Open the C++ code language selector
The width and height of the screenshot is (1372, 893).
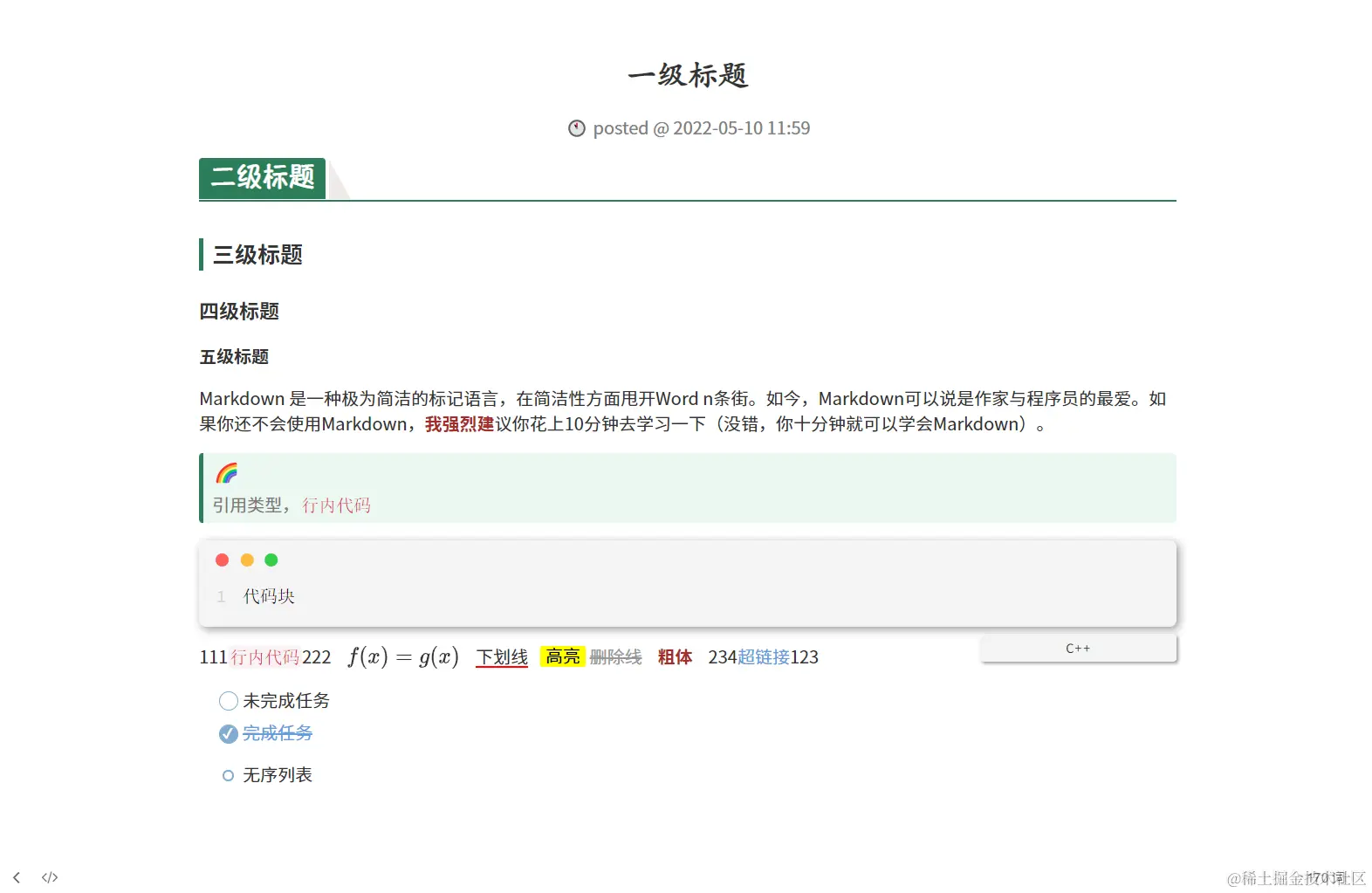tap(1078, 649)
